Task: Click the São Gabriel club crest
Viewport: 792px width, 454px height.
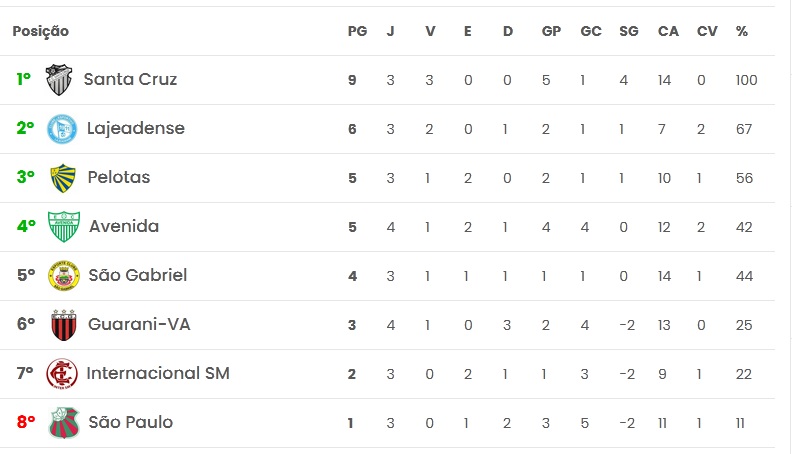Action: (64, 275)
